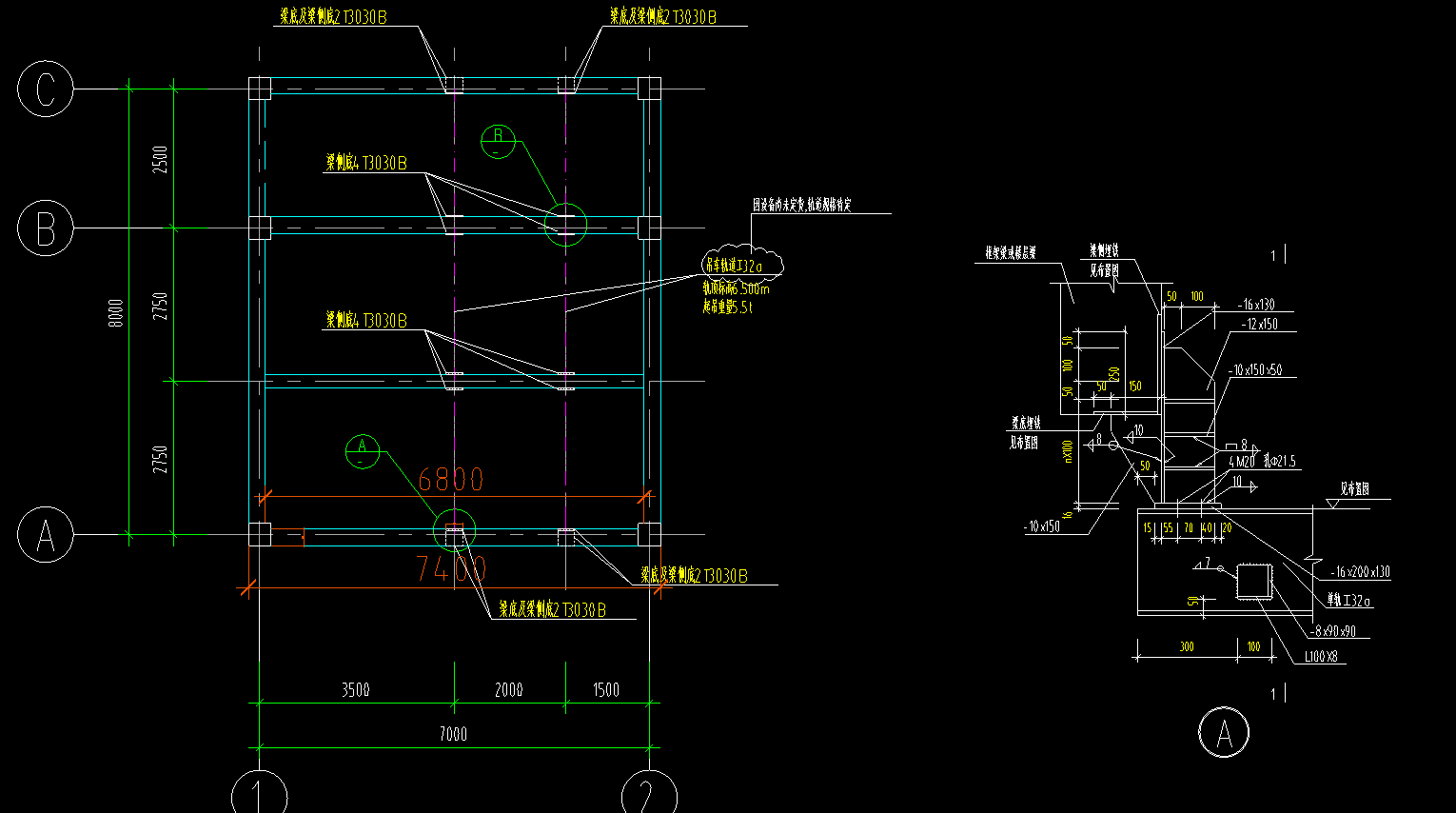Image resolution: width=1456 pixels, height=813 pixels.
Task: Select the green detail marker circle B
Action: 498,142
